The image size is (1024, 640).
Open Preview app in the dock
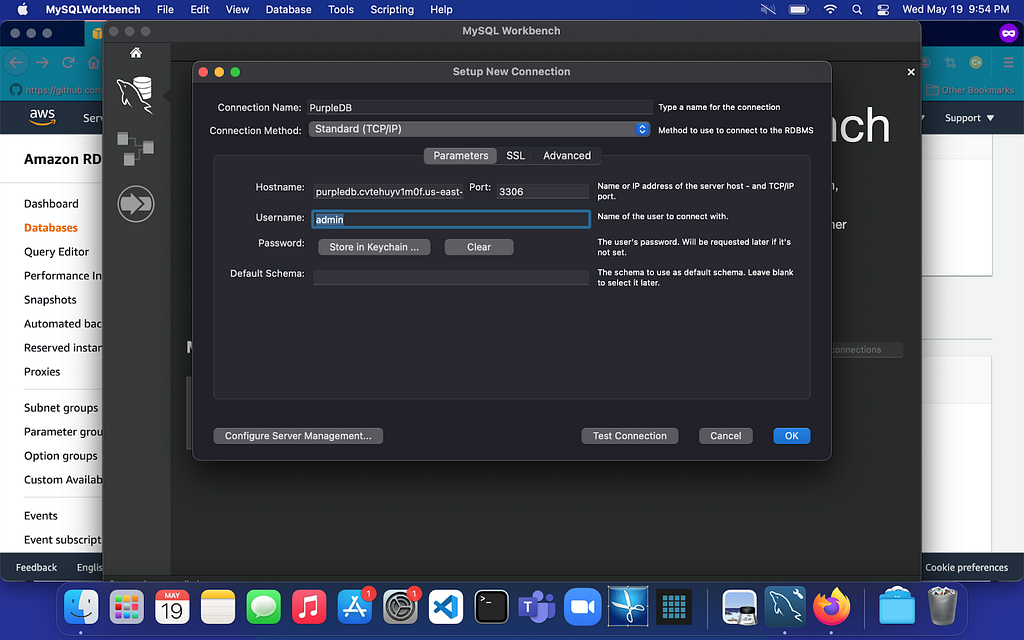[739, 607]
